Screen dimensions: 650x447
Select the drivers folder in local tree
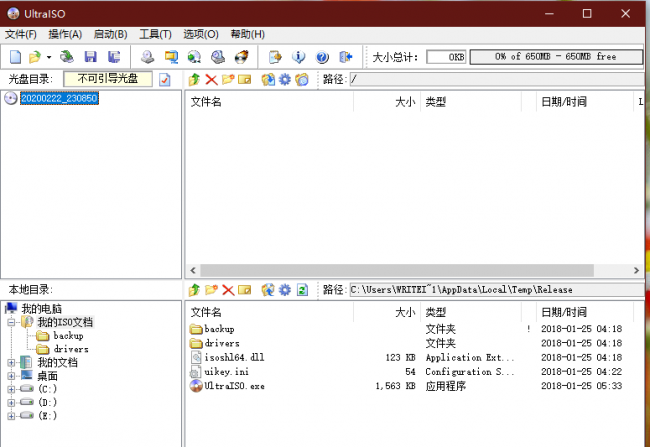tap(70, 349)
